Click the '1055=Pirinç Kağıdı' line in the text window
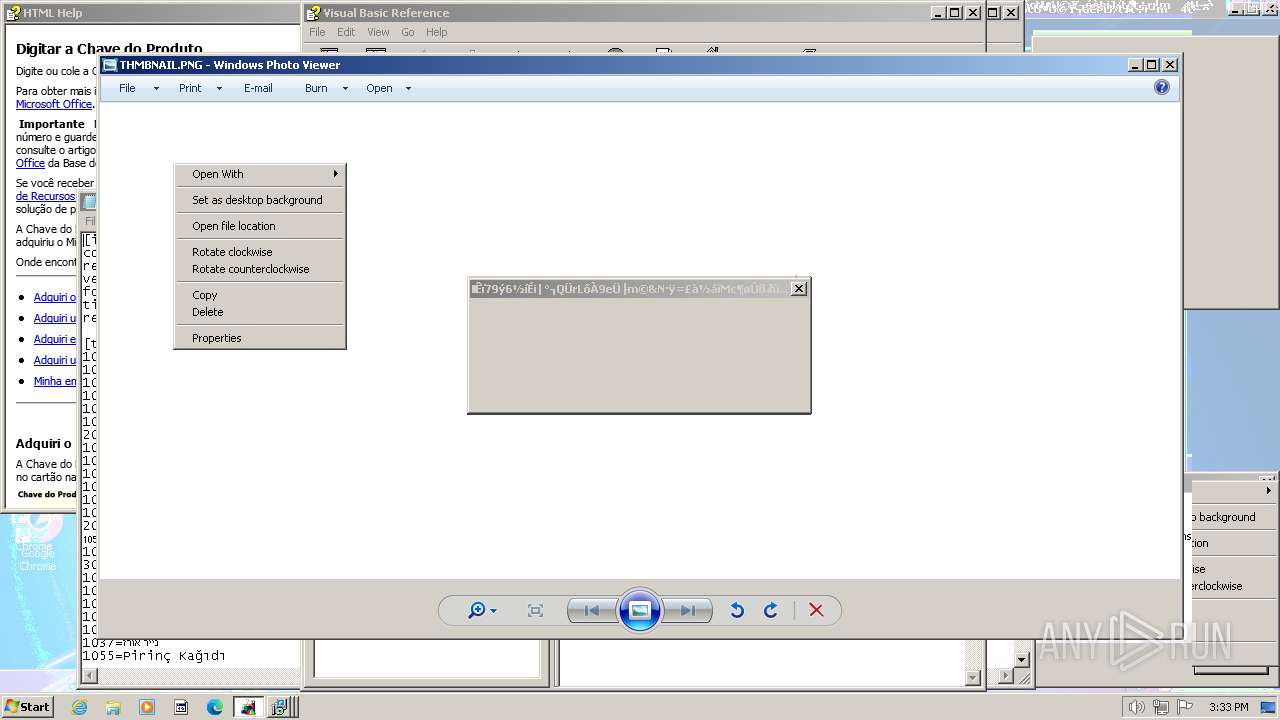 coord(153,656)
